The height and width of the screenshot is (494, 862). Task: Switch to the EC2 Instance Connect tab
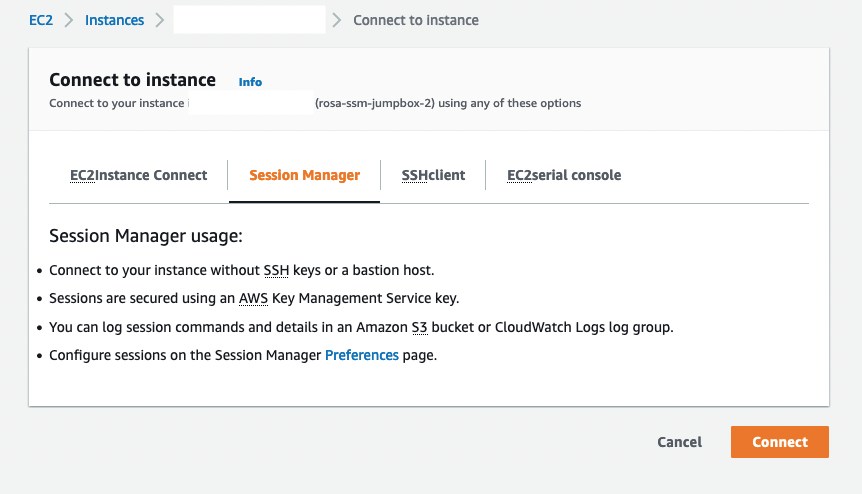click(139, 175)
